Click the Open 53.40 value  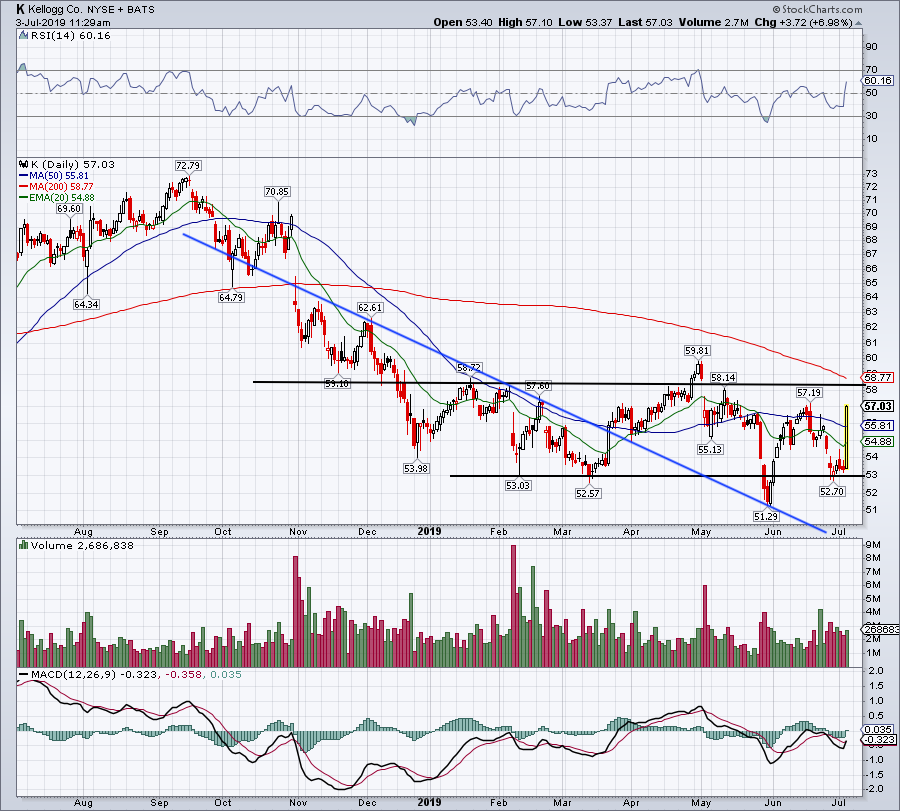point(463,22)
